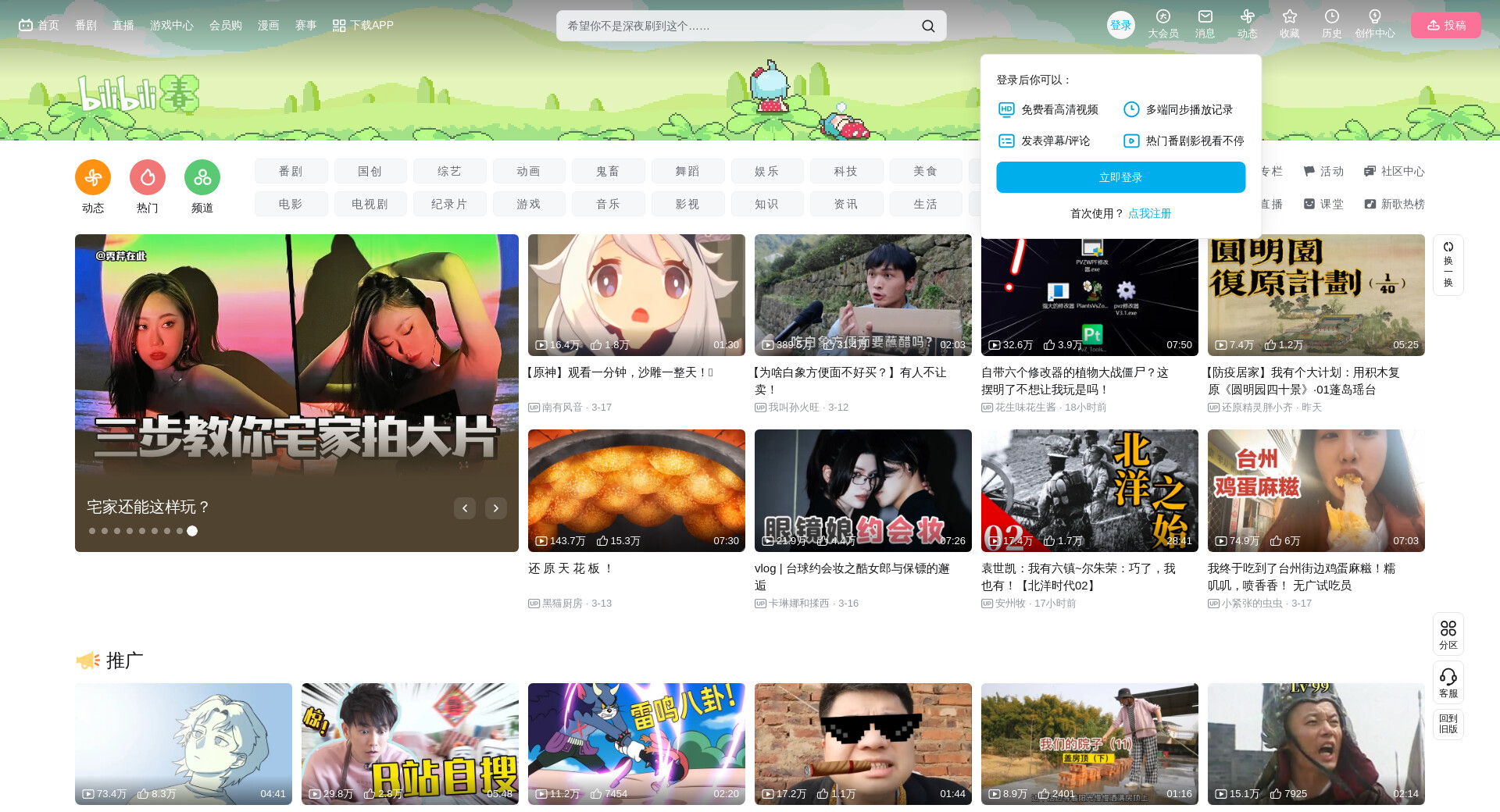
Task: Select the 国创 category tab
Action: pos(370,171)
